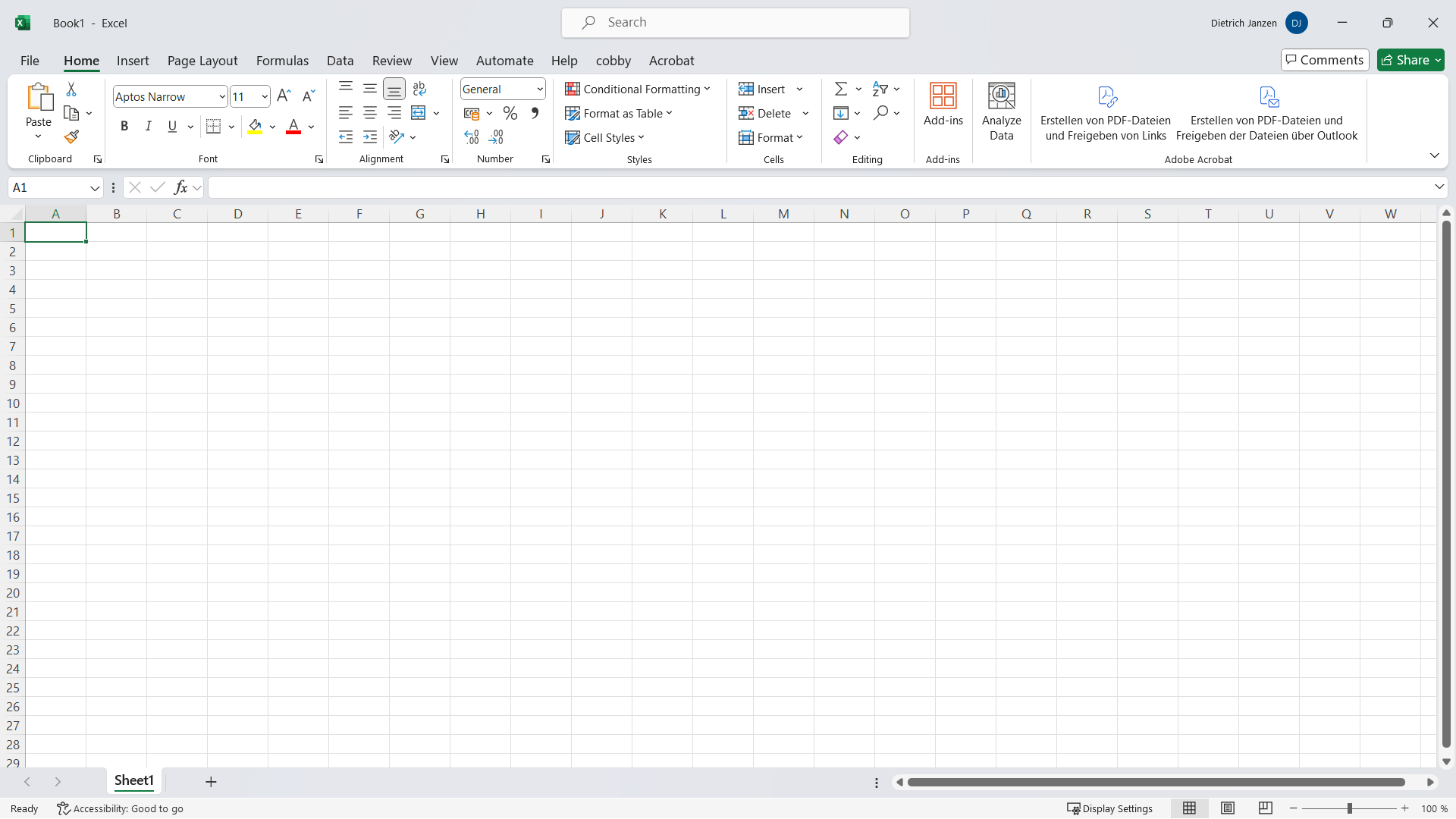Click the Cut scissors icon

[71, 89]
